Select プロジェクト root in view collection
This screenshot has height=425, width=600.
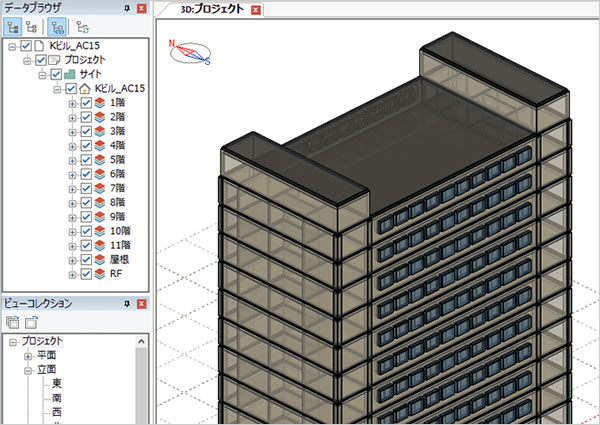[42, 341]
